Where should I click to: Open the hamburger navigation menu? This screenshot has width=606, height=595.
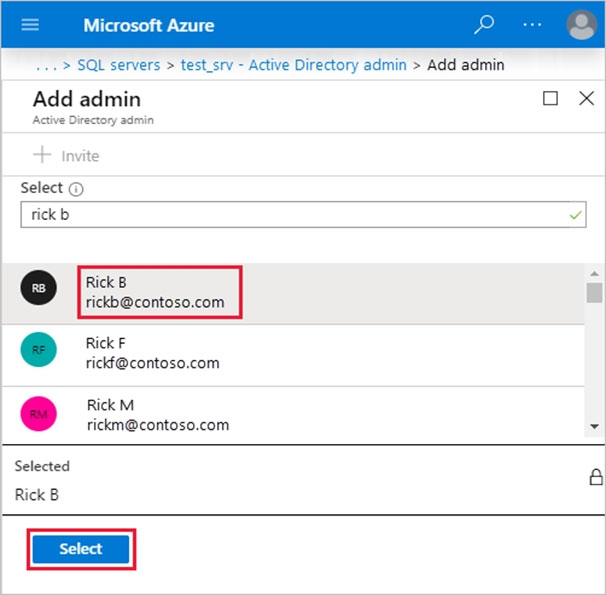click(30, 25)
